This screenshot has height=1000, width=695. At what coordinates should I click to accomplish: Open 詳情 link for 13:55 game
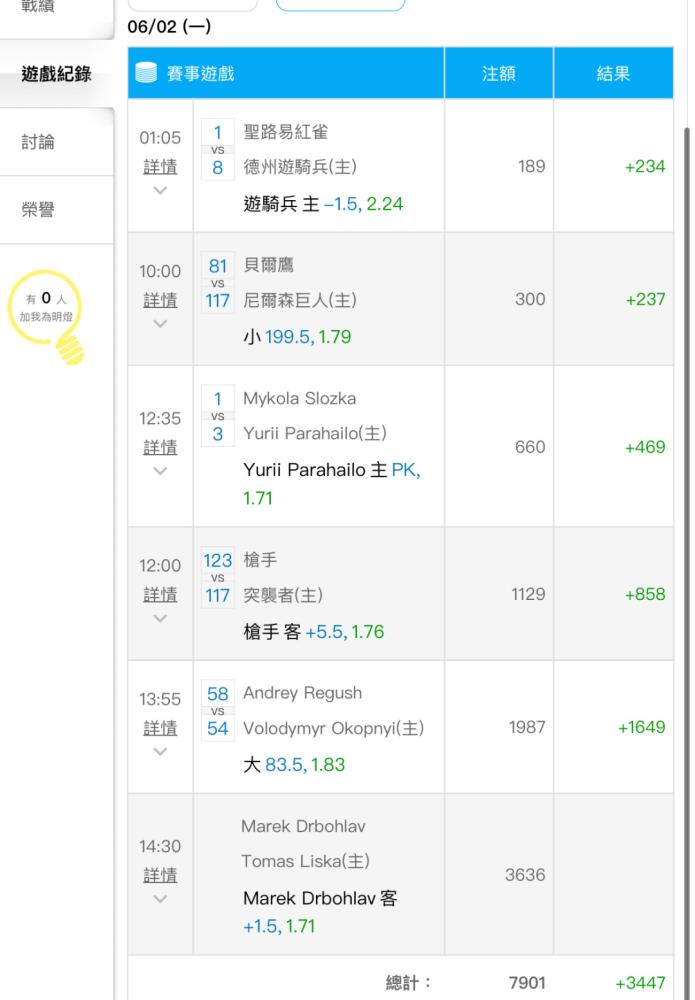click(160, 728)
